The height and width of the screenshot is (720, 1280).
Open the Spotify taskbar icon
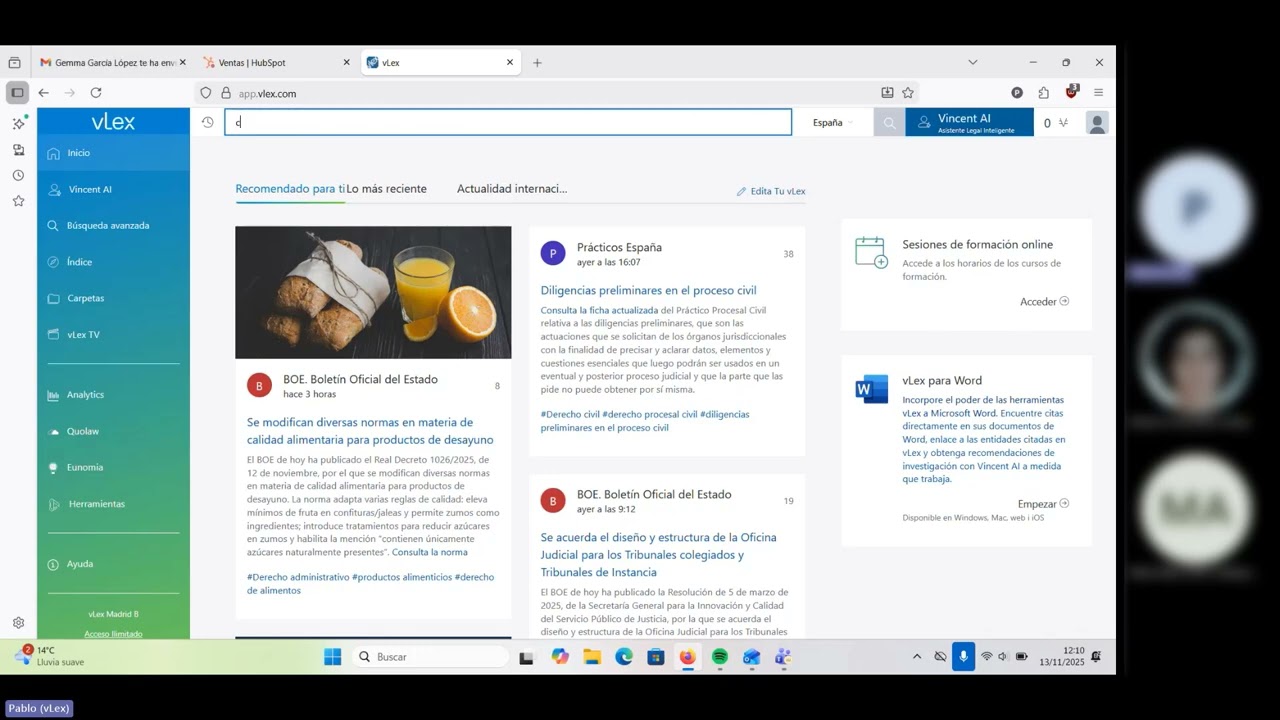[x=720, y=657]
